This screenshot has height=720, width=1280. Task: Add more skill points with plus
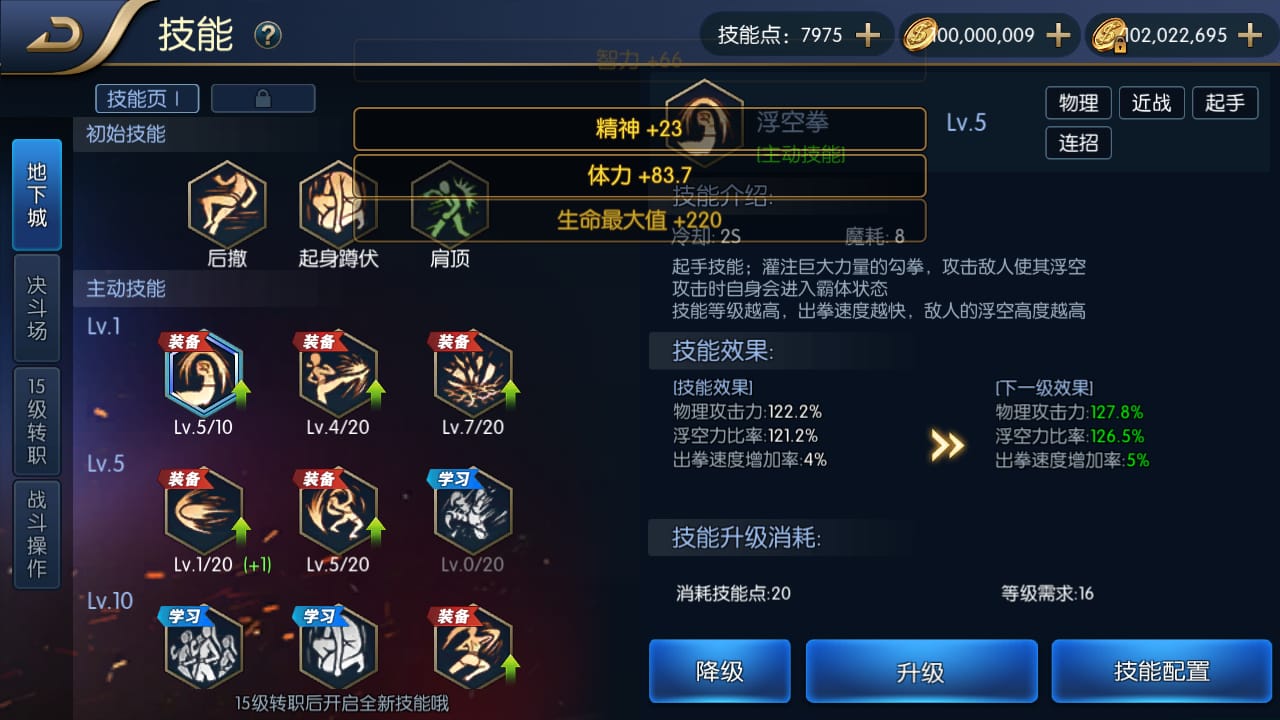coord(867,36)
